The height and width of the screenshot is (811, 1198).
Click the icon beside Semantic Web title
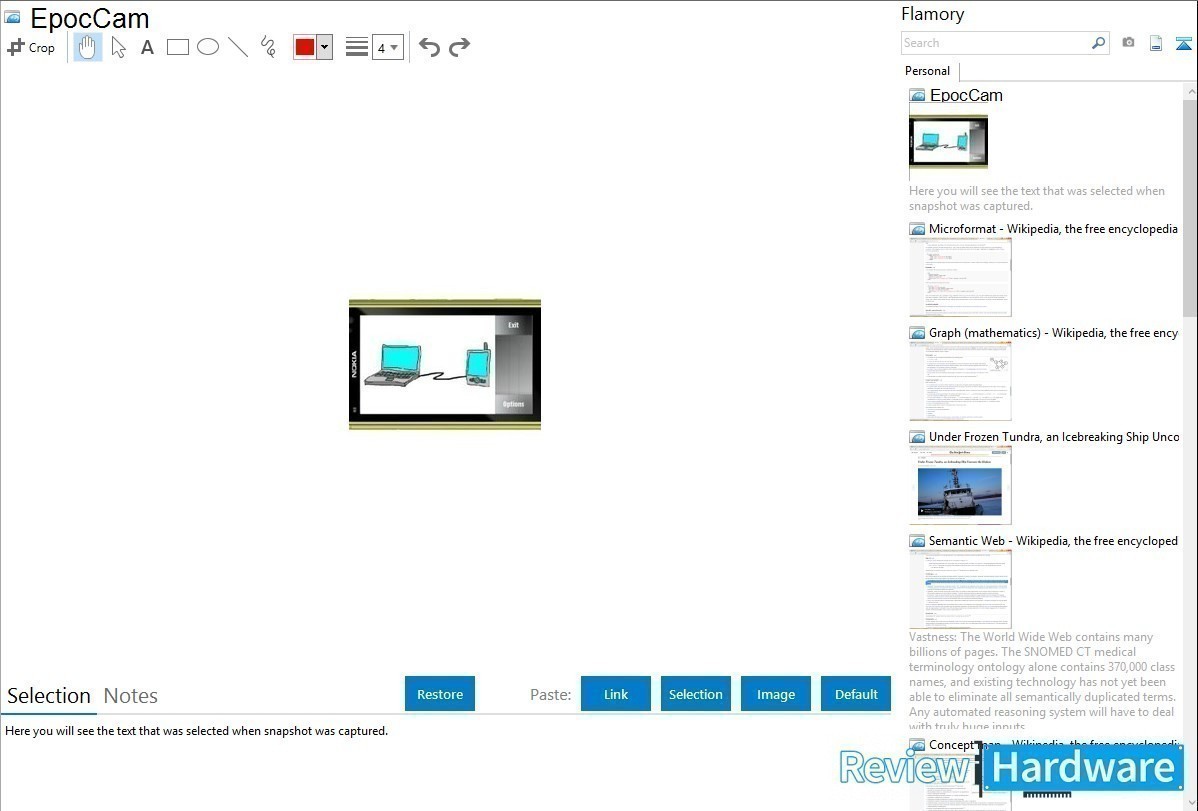point(918,541)
